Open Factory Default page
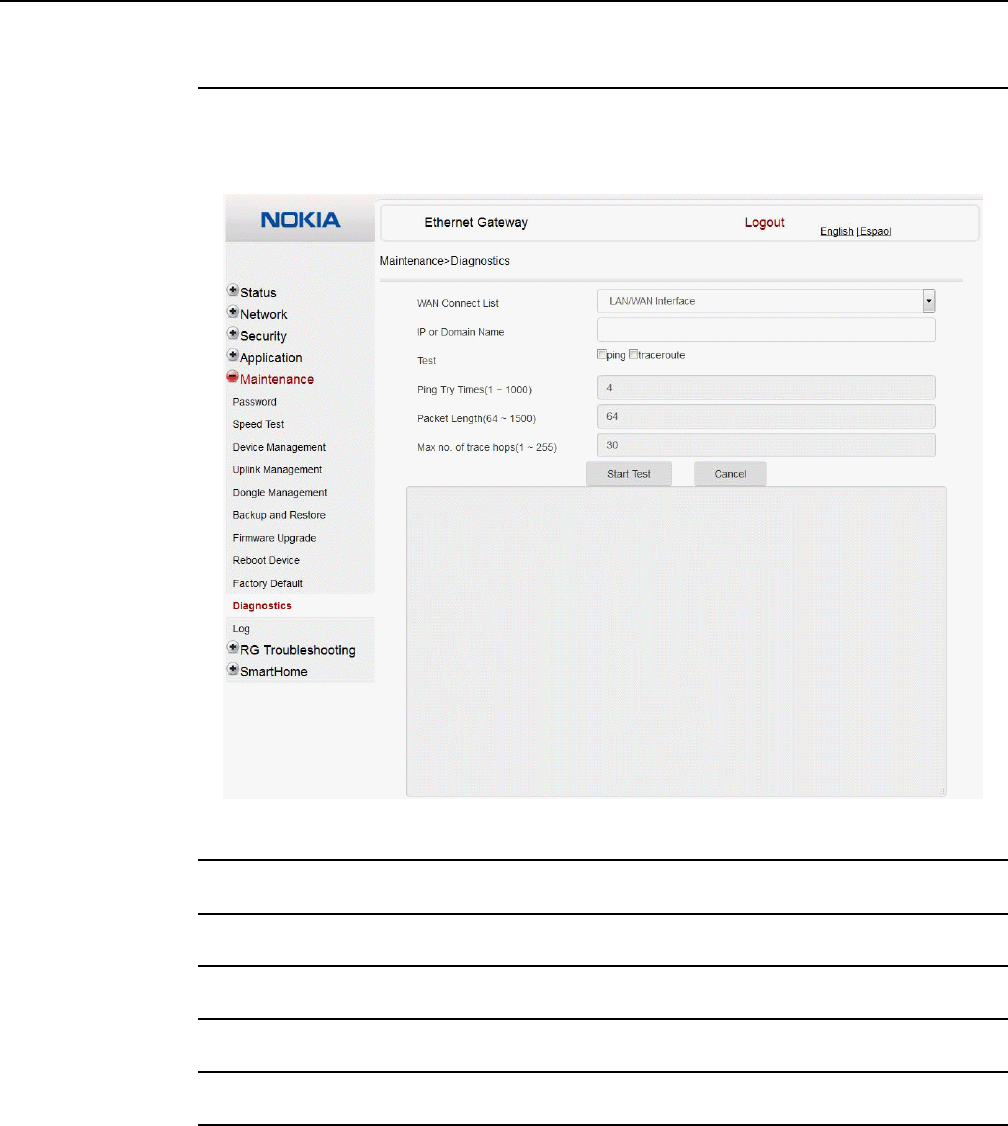1008x1126 pixels. click(268, 583)
